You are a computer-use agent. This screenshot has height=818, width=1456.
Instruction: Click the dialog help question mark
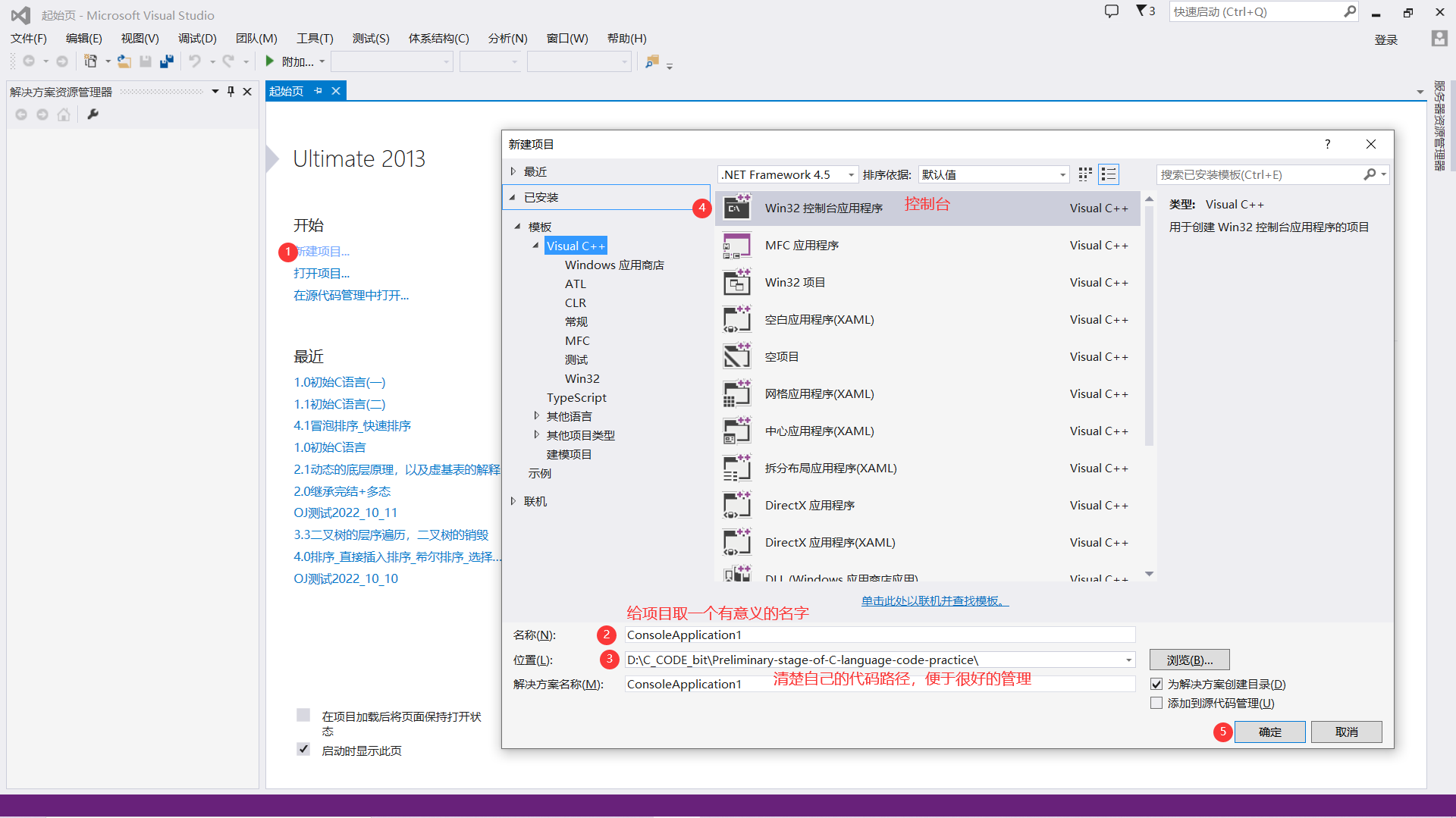[1327, 144]
